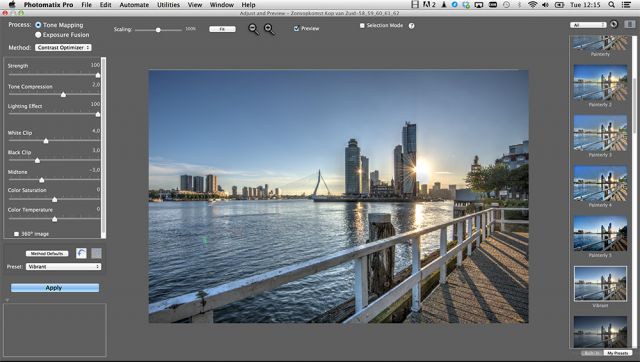Select the Tone Mapping process
The image size is (640, 362).
pos(38,25)
